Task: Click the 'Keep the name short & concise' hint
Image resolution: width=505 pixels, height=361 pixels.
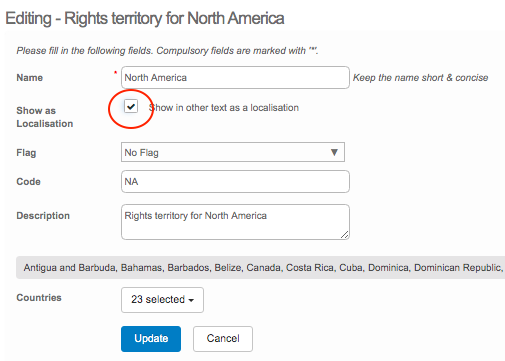Action: 421,78
